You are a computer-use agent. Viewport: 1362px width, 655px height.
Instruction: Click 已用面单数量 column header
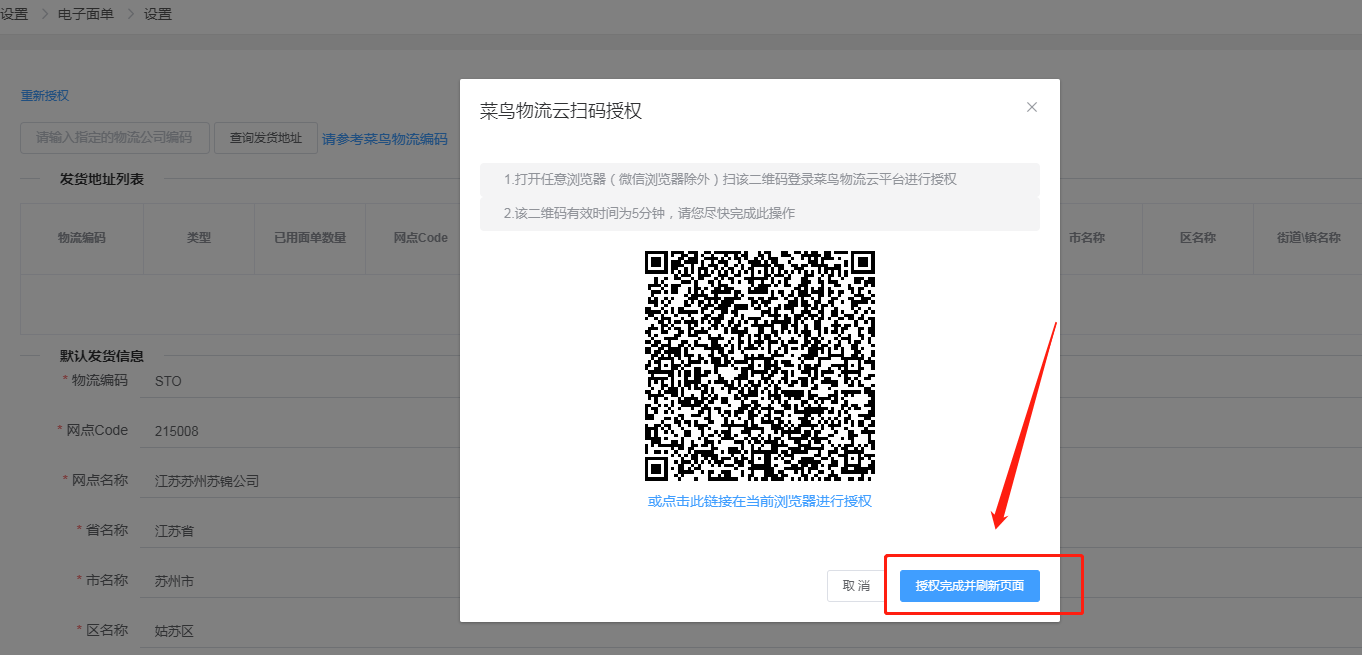(x=310, y=238)
